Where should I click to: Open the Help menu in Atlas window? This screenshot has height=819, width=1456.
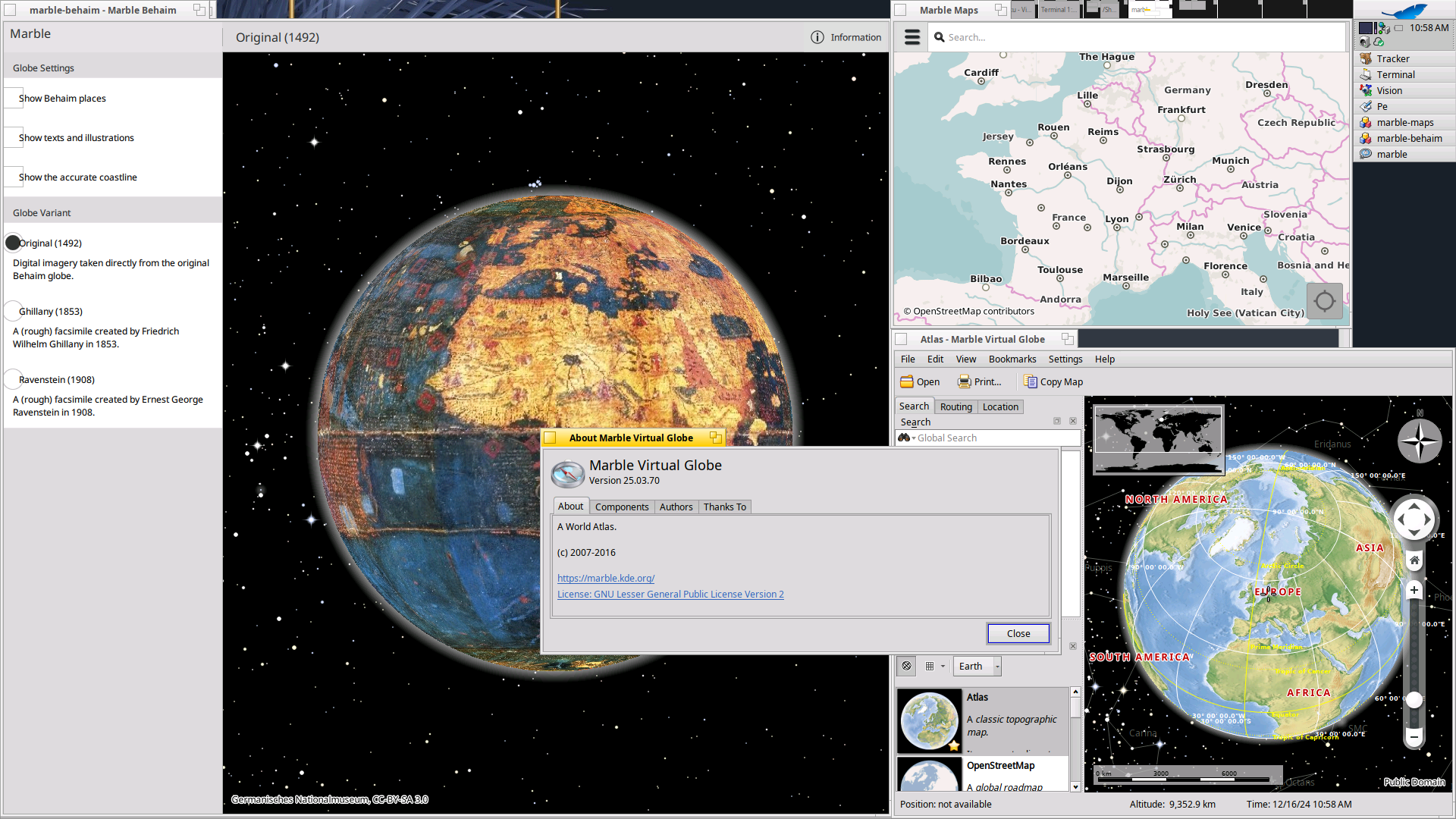(x=1104, y=359)
